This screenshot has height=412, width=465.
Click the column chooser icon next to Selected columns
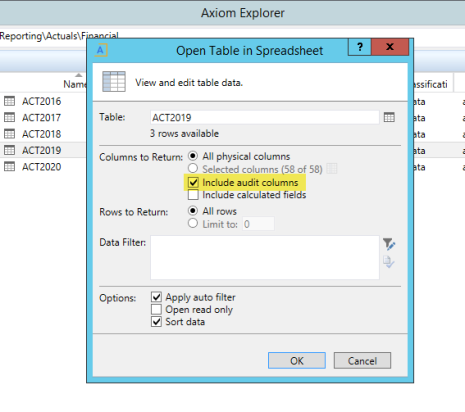[332, 169]
